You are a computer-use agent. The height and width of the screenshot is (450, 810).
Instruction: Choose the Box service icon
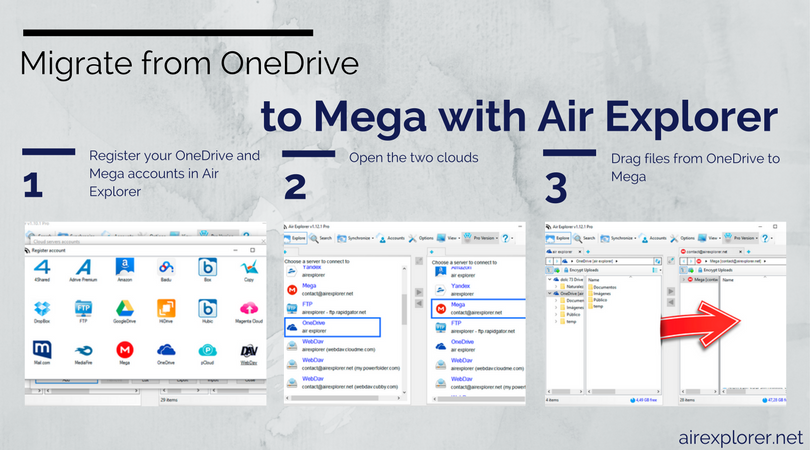[x=207, y=268]
